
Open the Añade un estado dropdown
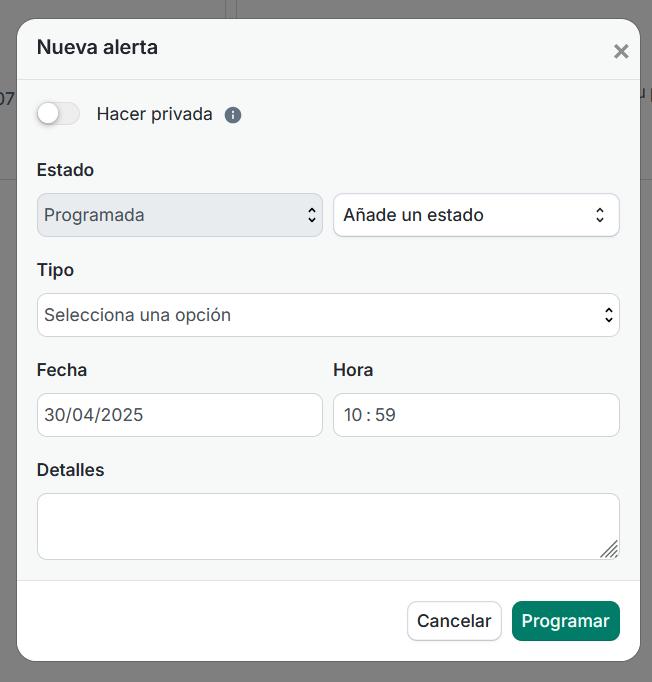click(x=476, y=215)
